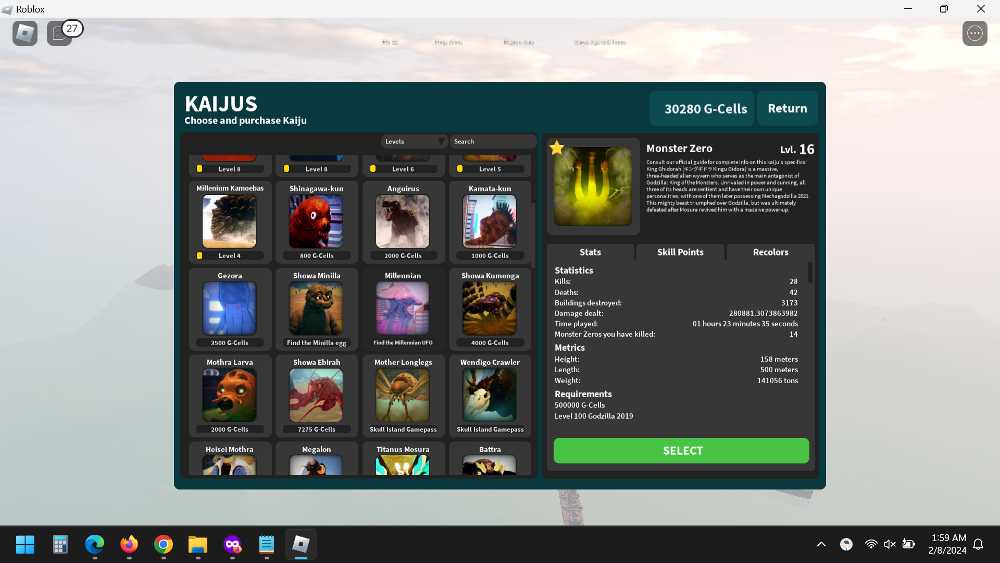Open the three-dots options icon at top right
The height and width of the screenshot is (563, 1000).
click(x=974, y=33)
